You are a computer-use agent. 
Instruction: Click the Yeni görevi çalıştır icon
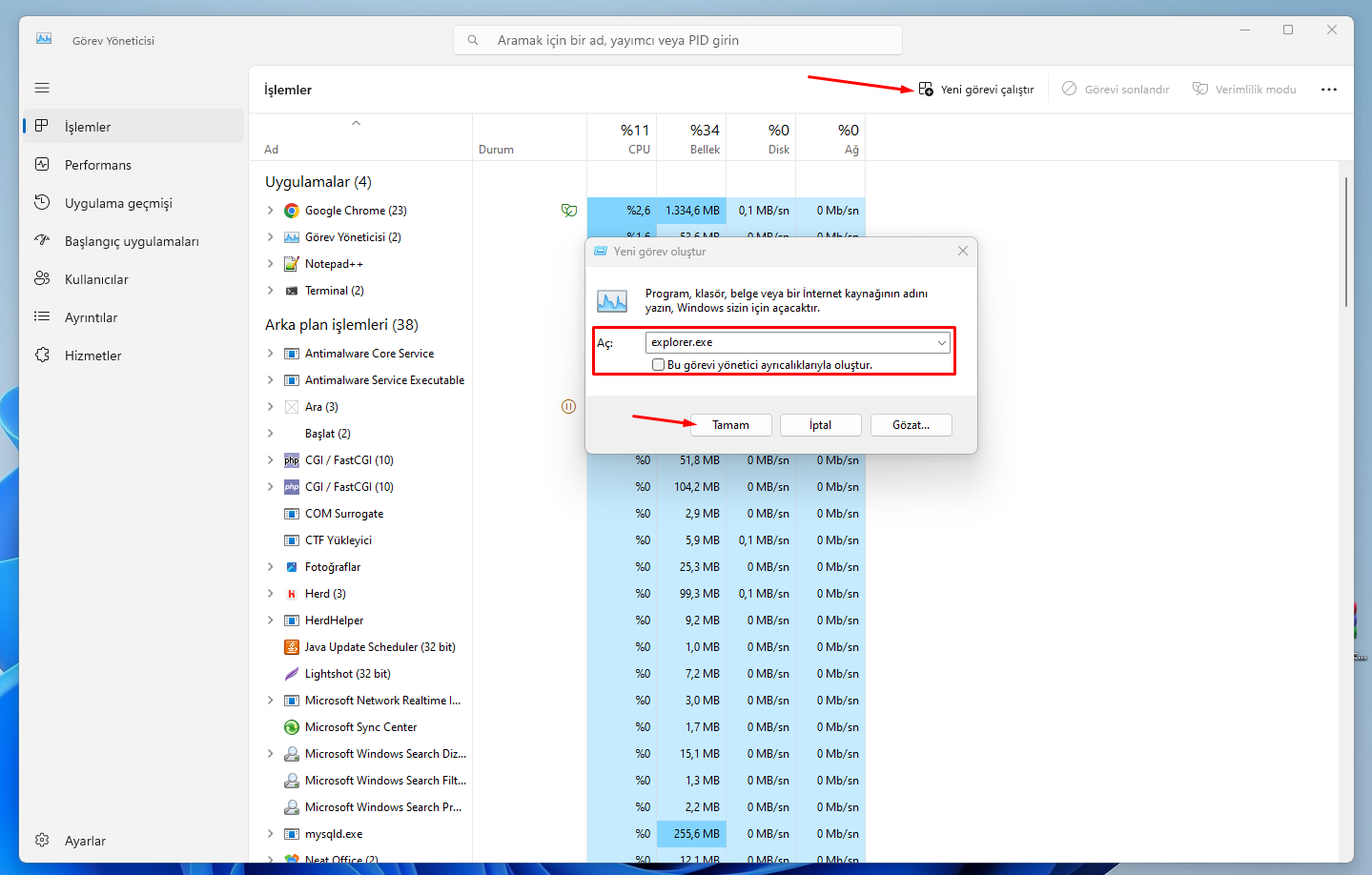click(925, 88)
